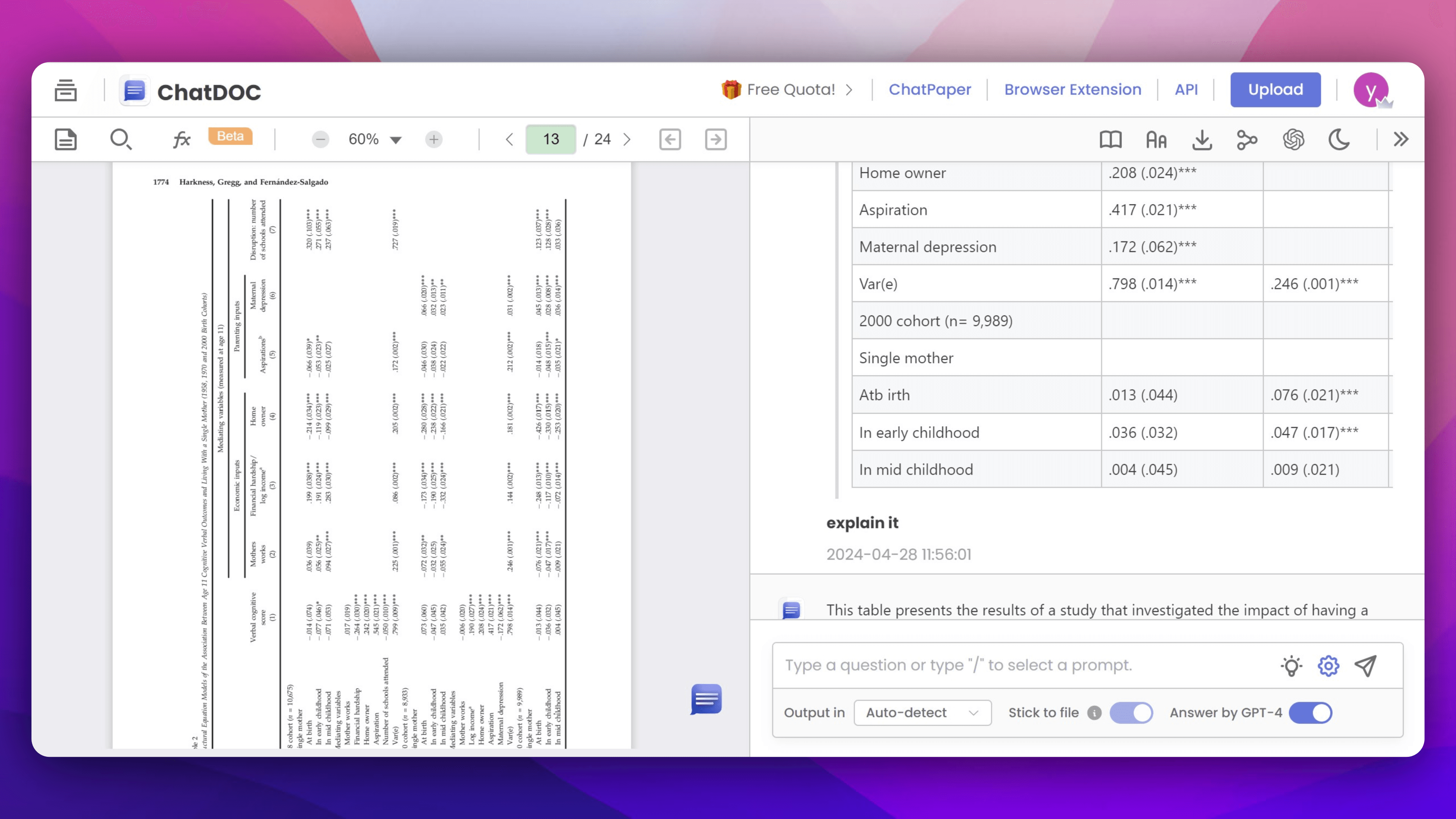This screenshot has height=819, width=1456.
Task: Expand the Auto-detect output language dropdown
Action: click(x=922, y=713)
